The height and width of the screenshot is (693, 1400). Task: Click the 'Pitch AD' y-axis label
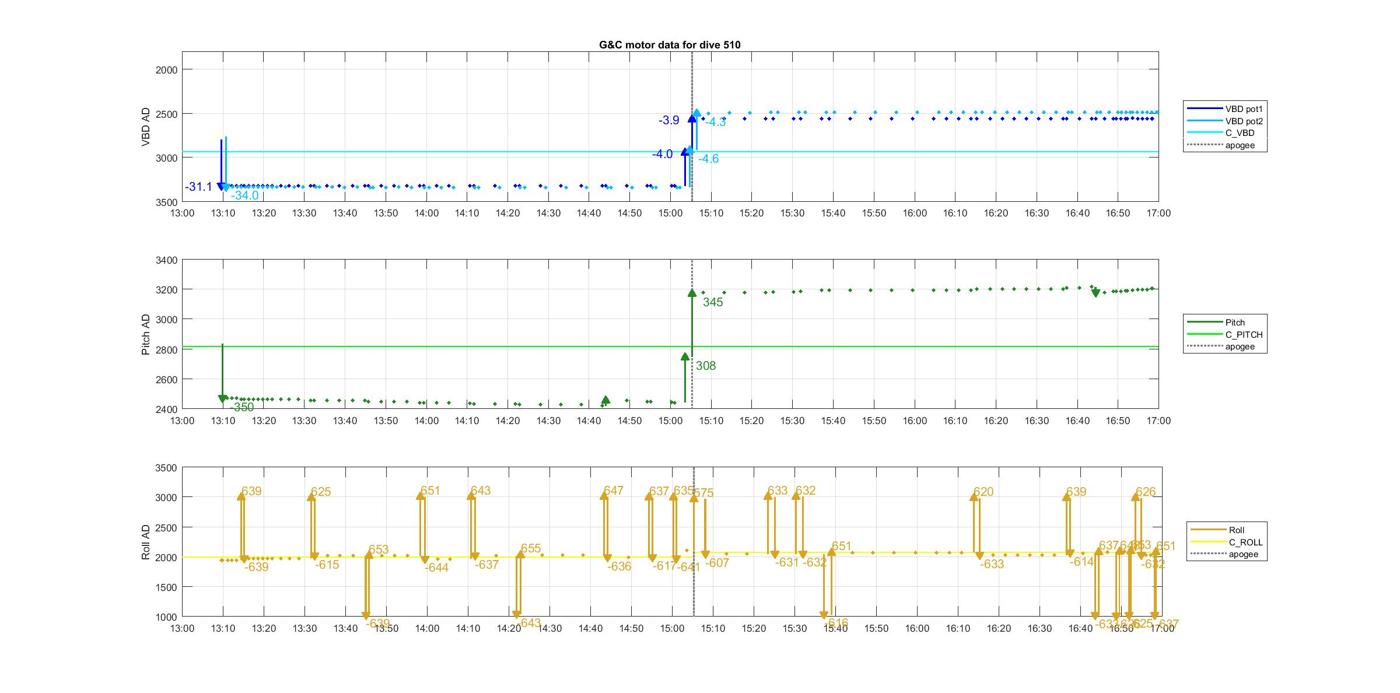[146, 335]
